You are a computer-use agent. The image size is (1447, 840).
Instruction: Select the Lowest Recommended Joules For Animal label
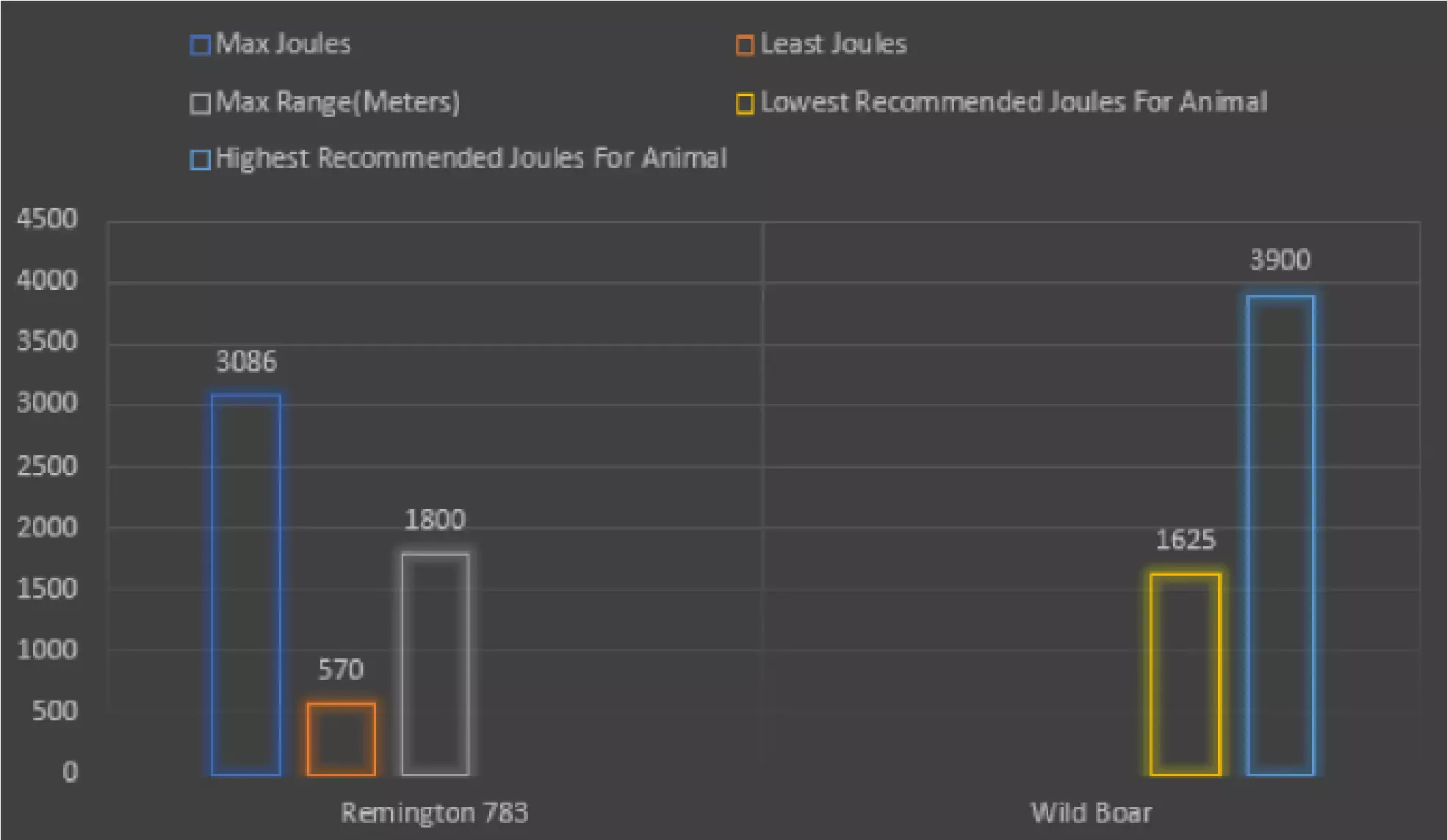coord(1014,102)
